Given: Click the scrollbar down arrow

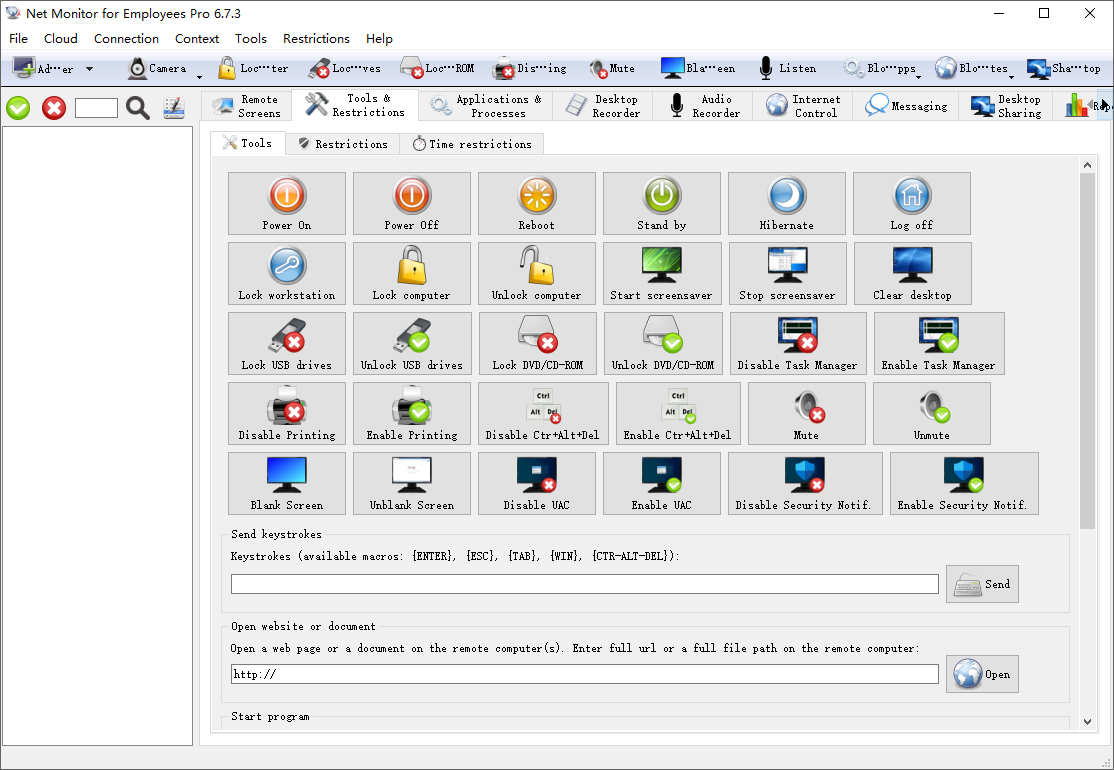Looking at the screenshot, I should coord(1087,721).
